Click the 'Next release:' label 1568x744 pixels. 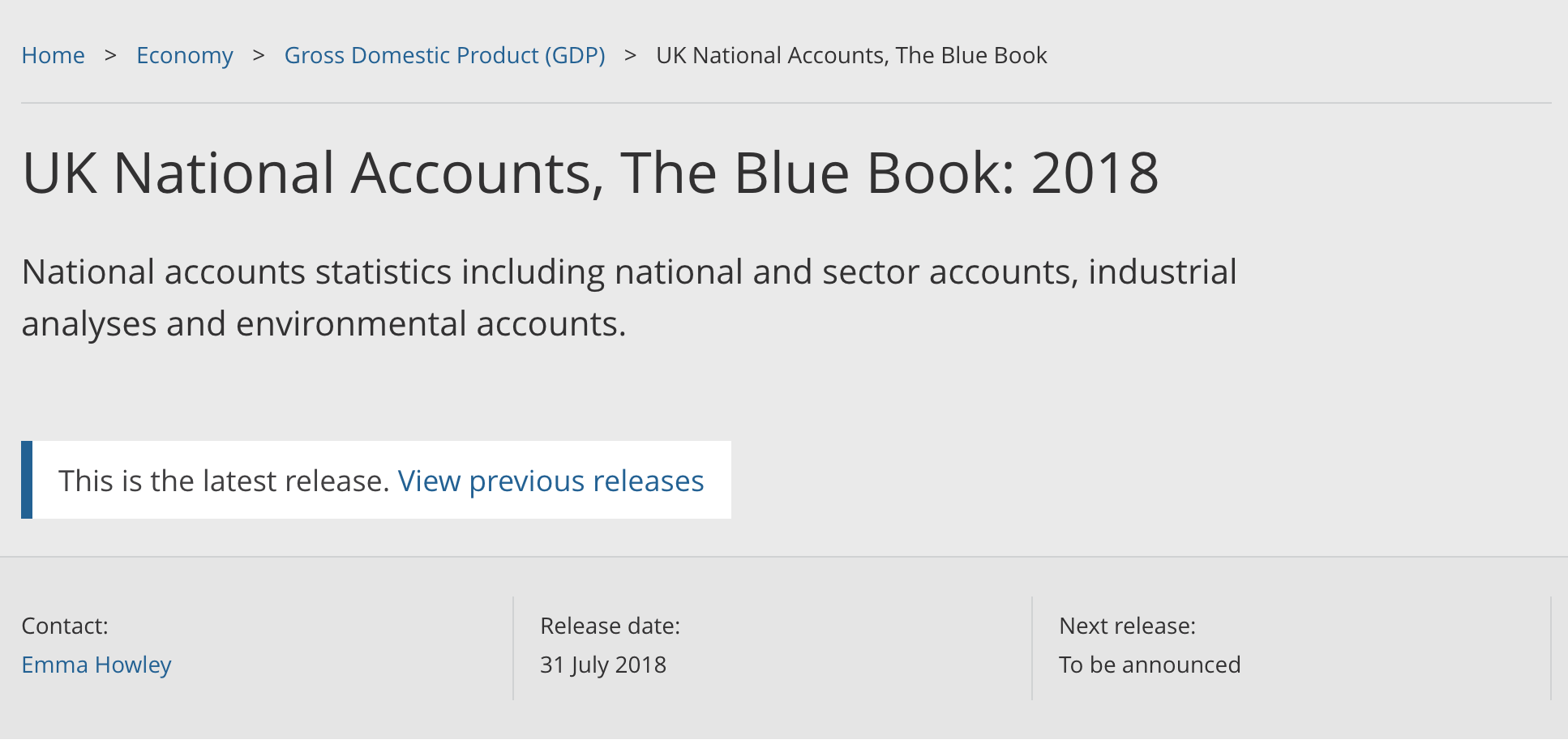pyautogui.click(x=1127, y=626)
